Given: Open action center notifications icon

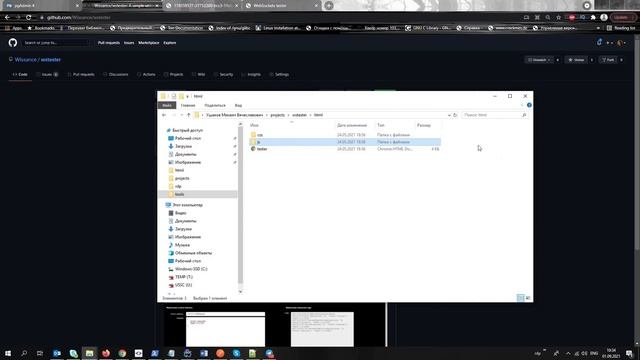Looking at the screenshot, I should coord(629,353).
